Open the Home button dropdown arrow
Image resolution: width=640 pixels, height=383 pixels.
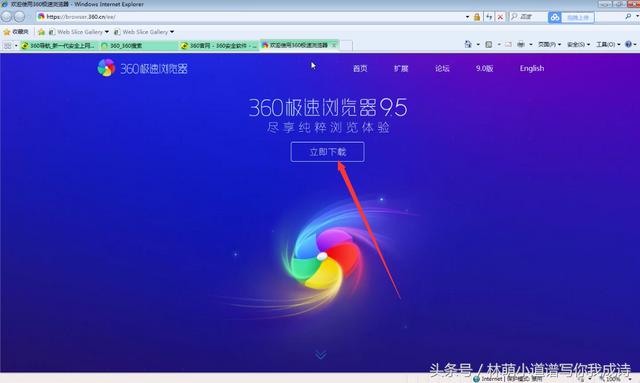pos(478,44)
